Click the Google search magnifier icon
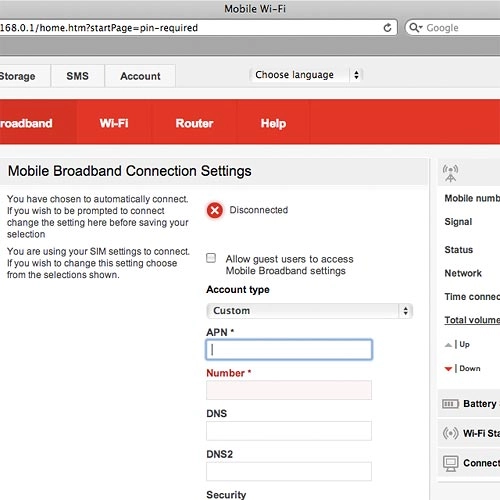The image size is (500, 500). point(413,27)
